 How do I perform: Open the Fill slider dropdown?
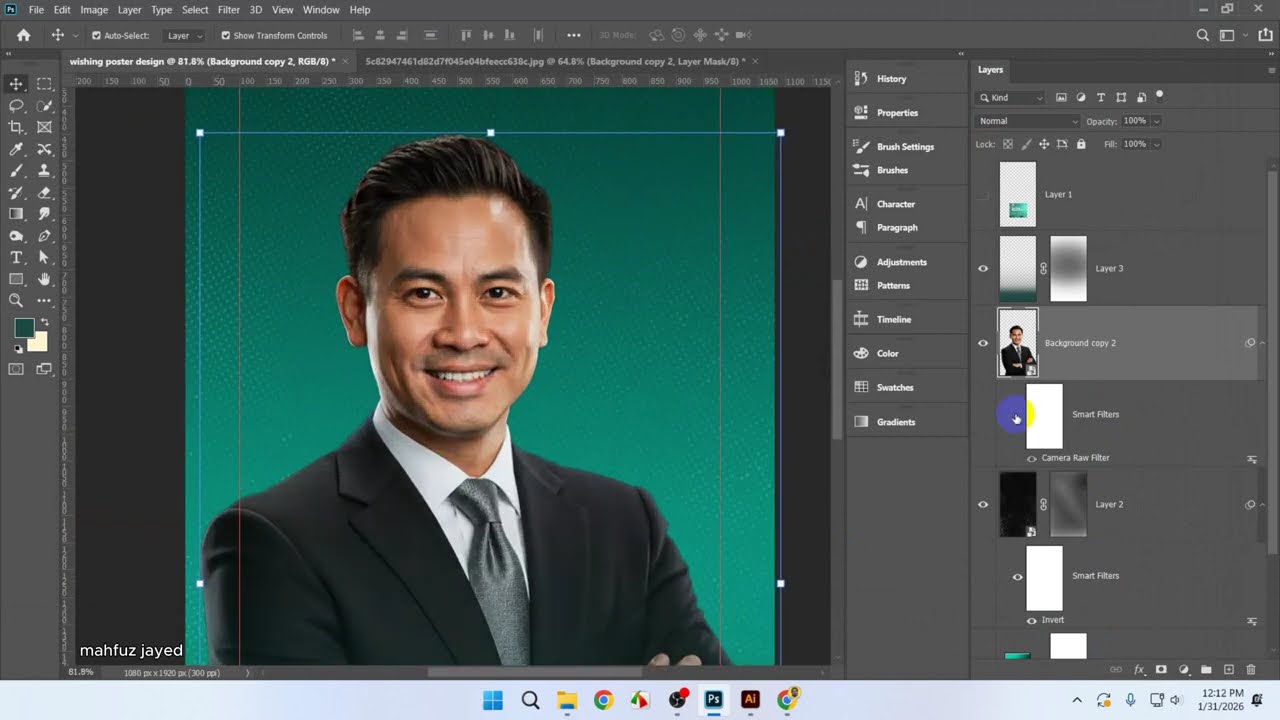click(1156, 144)
